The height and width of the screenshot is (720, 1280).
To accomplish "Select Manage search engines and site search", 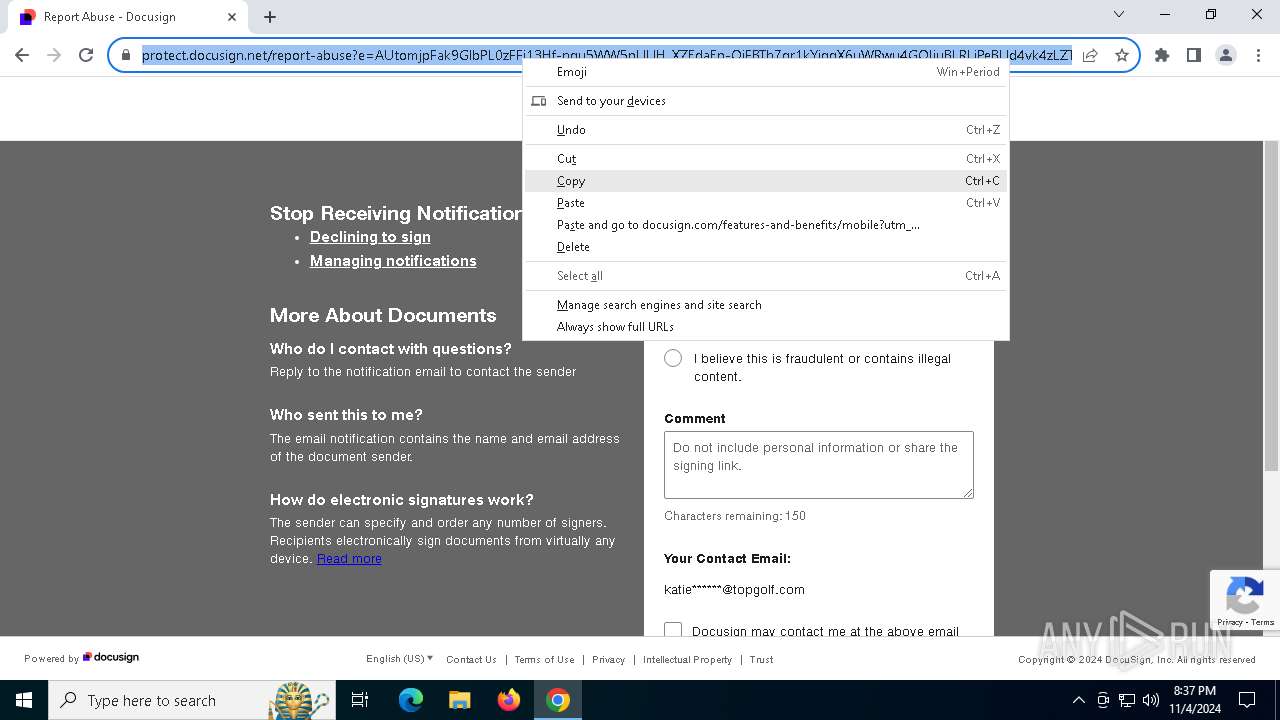I will click(x=765, y=305).
